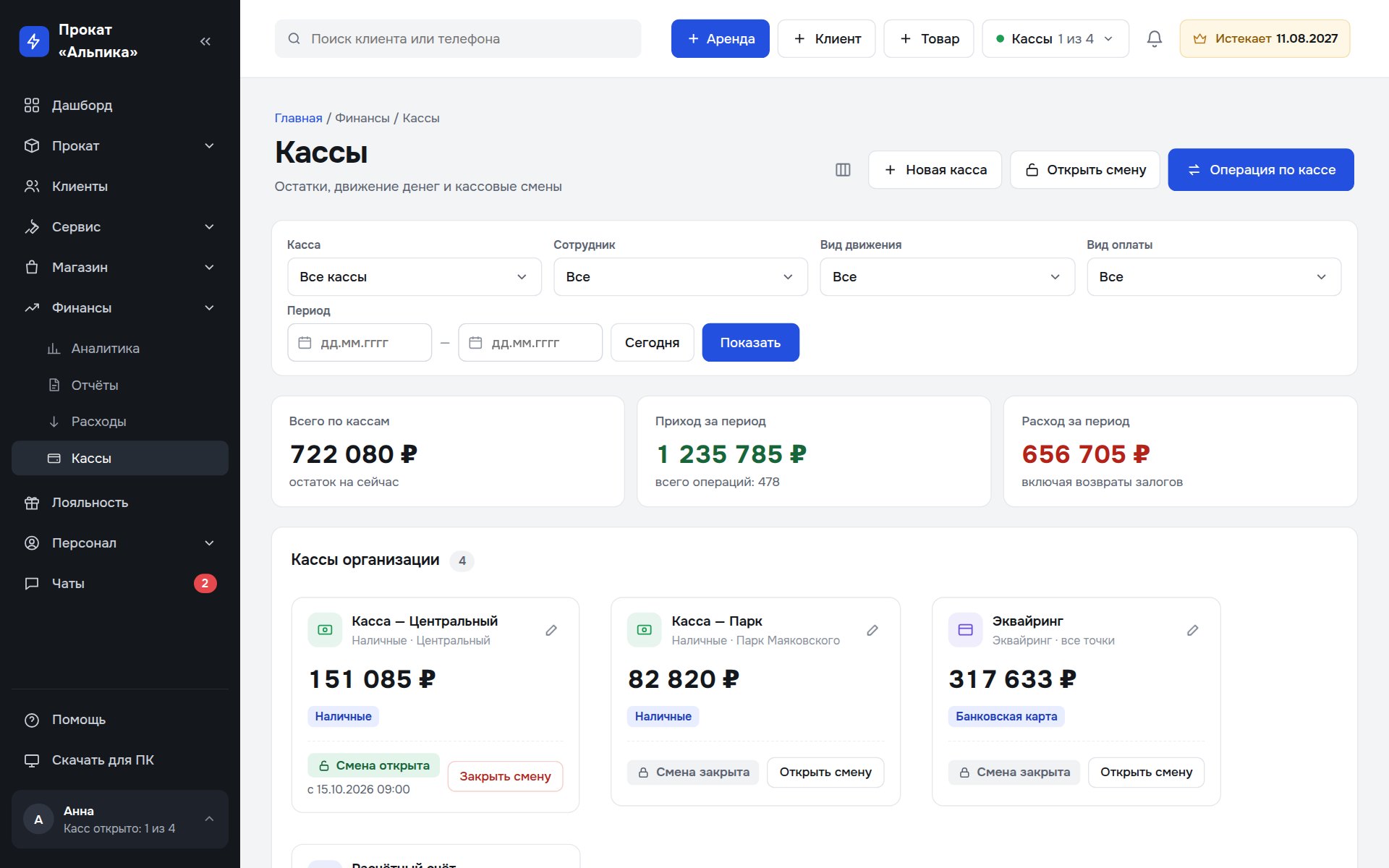Image resolution: width=1389 pixels, height=868 pixels.
Task: Open notifications bell icon
Action: click(1155, 38)
